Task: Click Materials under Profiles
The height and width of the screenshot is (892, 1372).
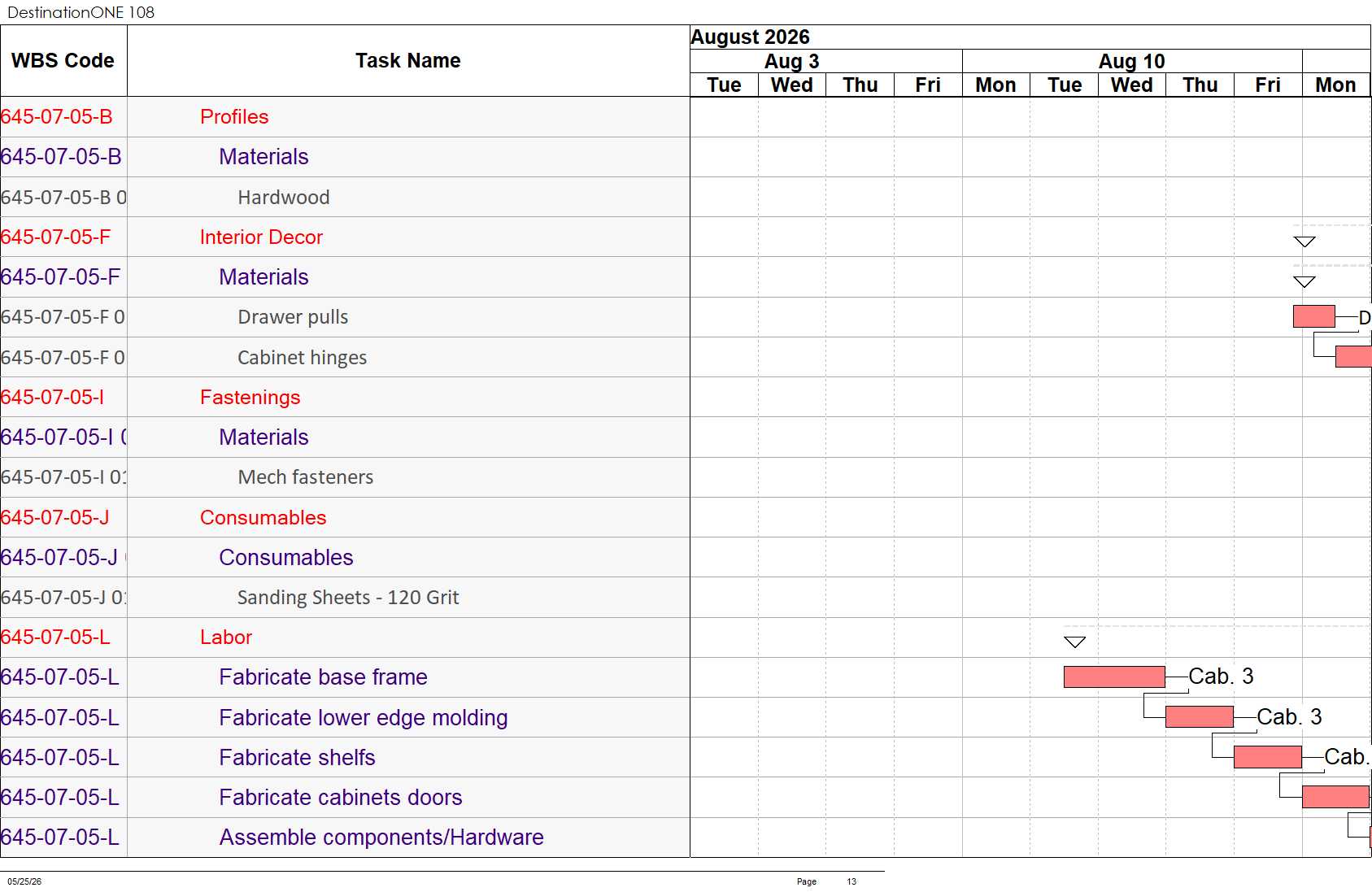Action: pos(264,157)
